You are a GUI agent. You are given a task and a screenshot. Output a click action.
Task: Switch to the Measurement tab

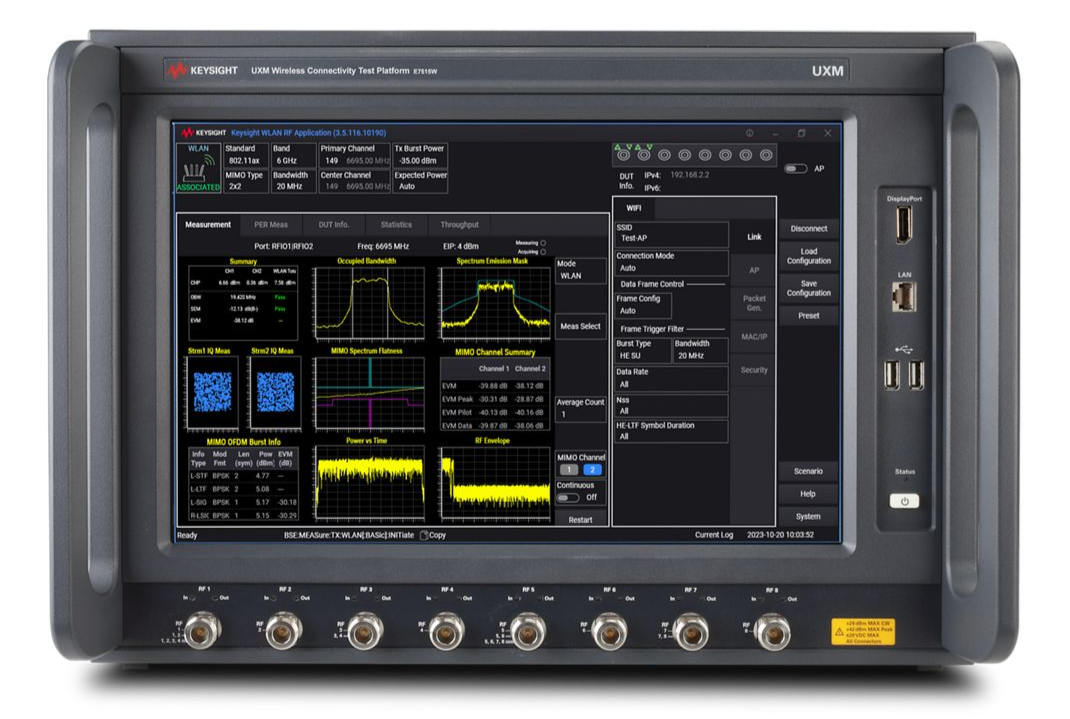tap(208, 224)
